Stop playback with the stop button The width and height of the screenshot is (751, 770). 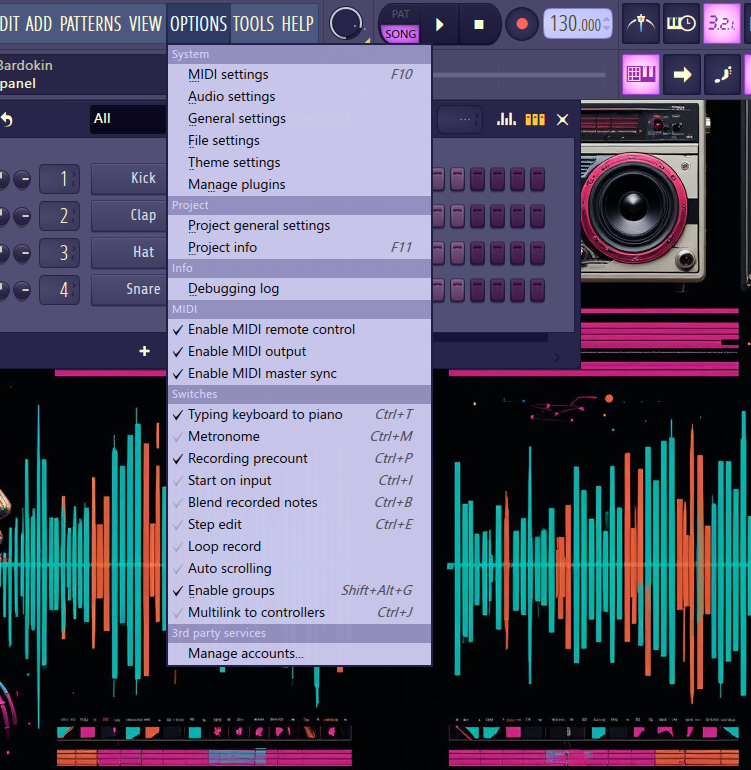tap(479, 24)
